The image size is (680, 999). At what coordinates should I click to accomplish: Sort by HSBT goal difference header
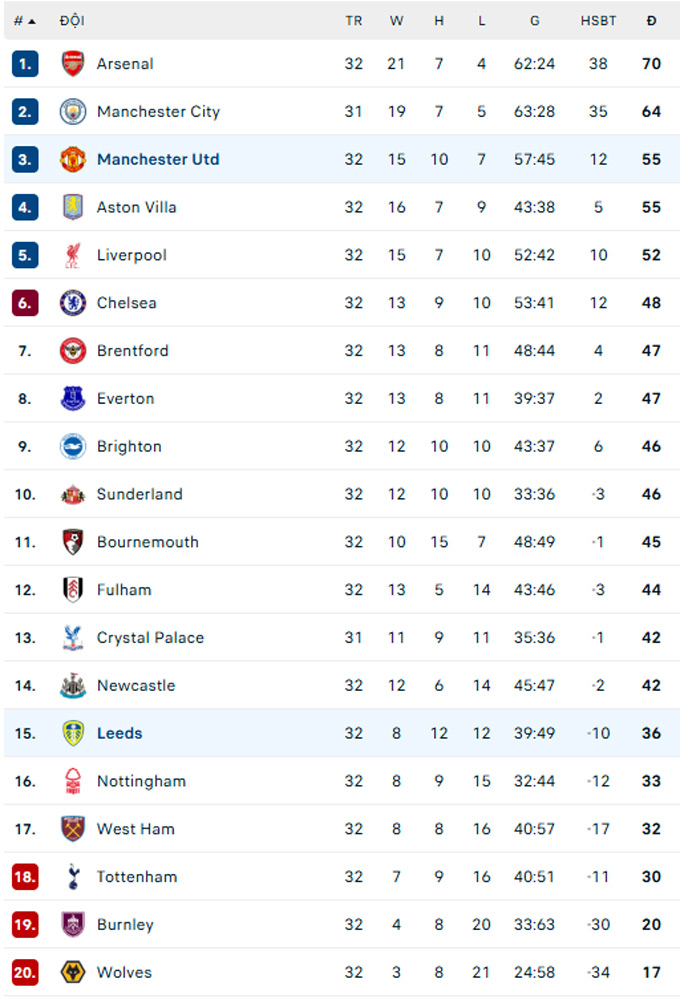point(598,21)
